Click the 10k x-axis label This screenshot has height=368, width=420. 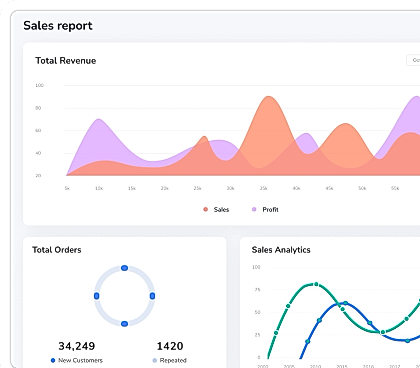click(99, 188)
